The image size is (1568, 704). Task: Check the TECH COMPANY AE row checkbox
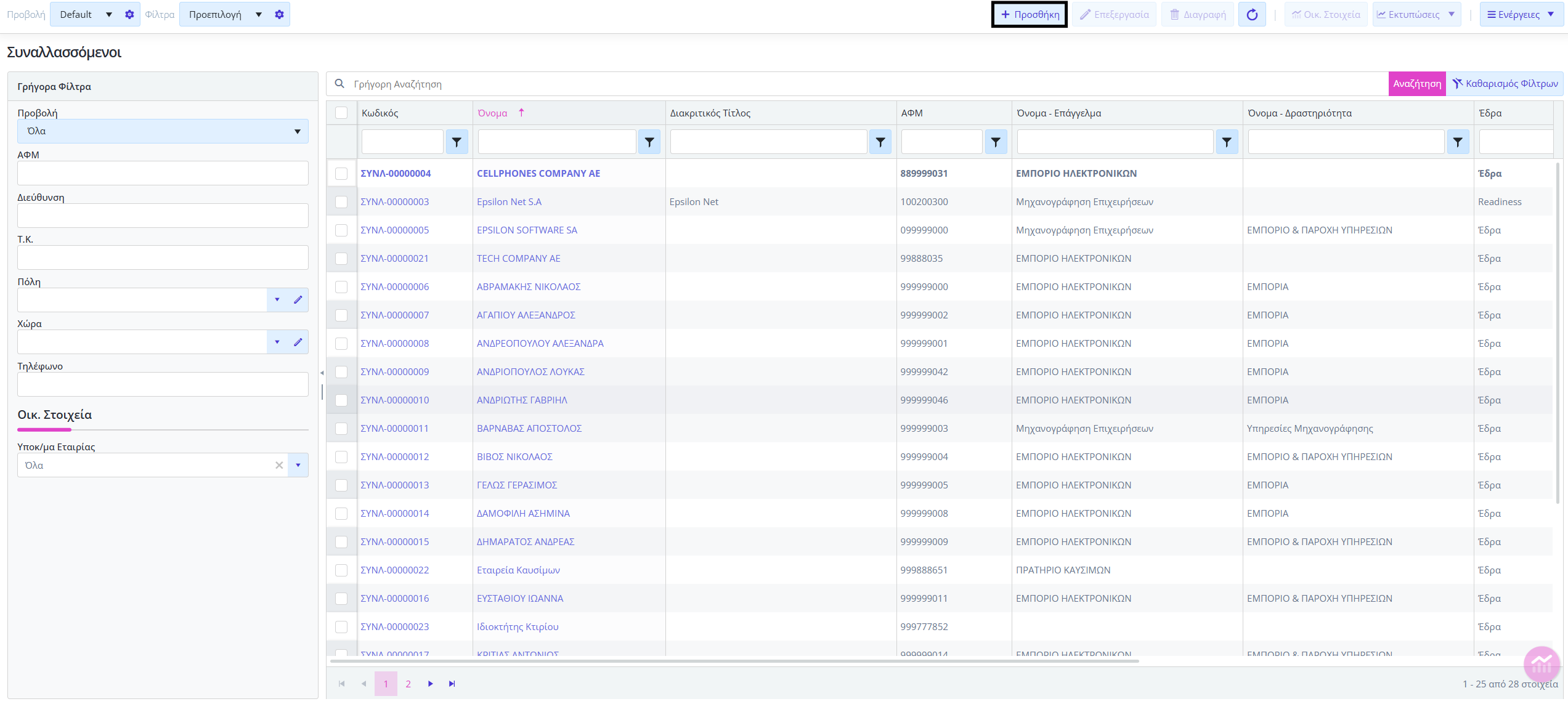(x=341, y=258)
